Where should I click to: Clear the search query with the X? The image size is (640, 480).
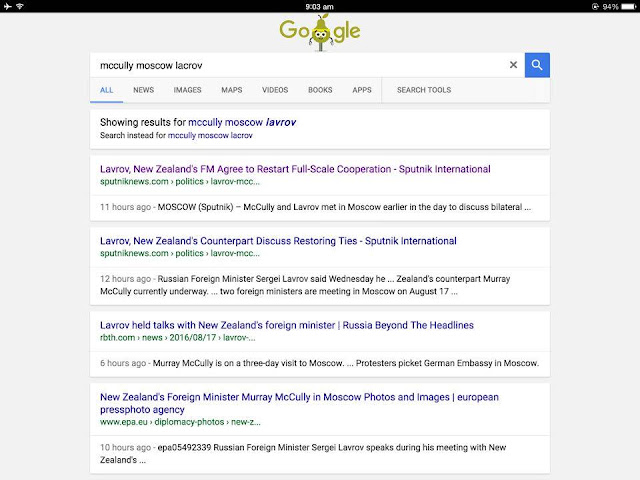pyautogui.click(x=513, y=65)
